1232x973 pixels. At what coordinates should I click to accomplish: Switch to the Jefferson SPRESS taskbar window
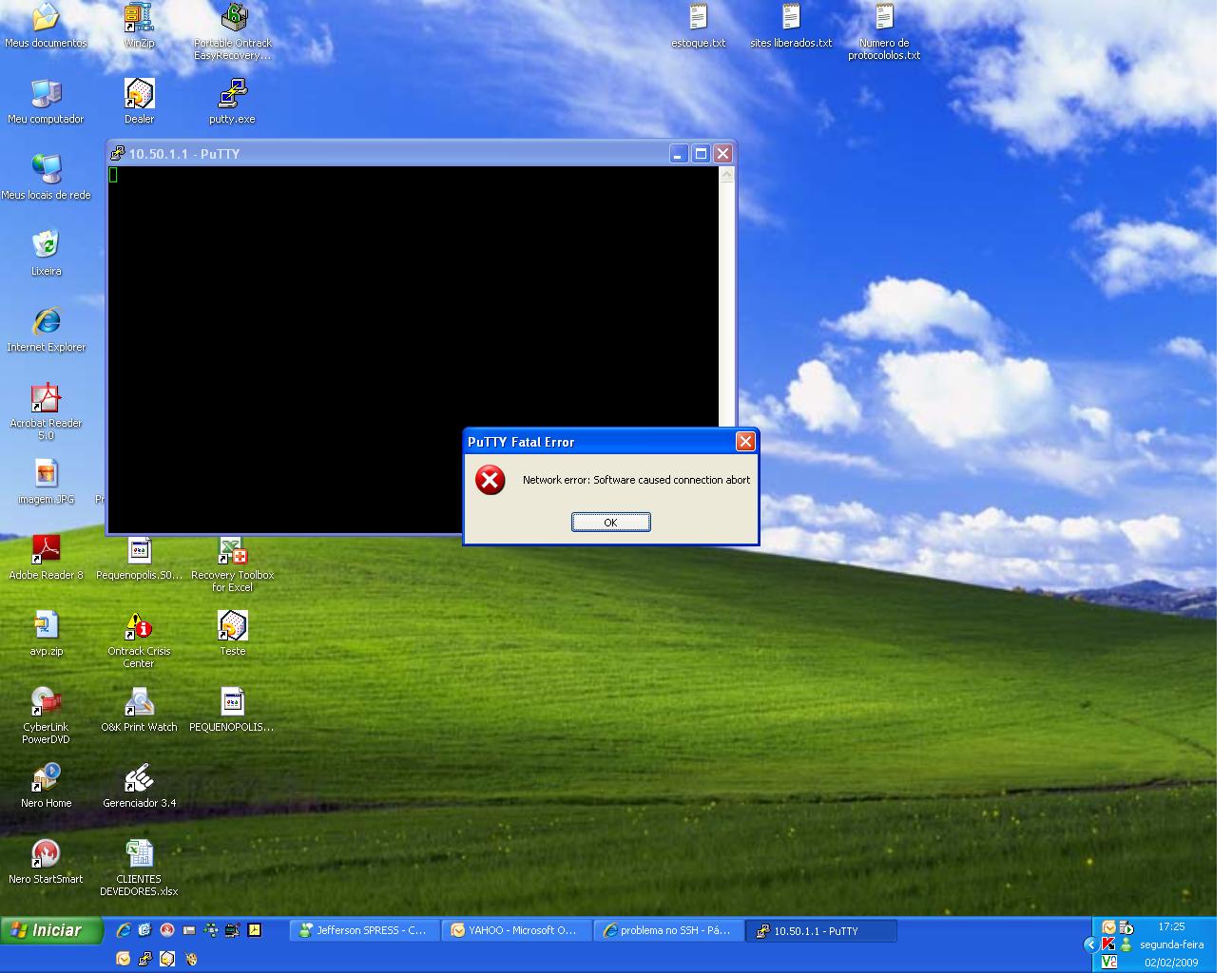point(365,930)
